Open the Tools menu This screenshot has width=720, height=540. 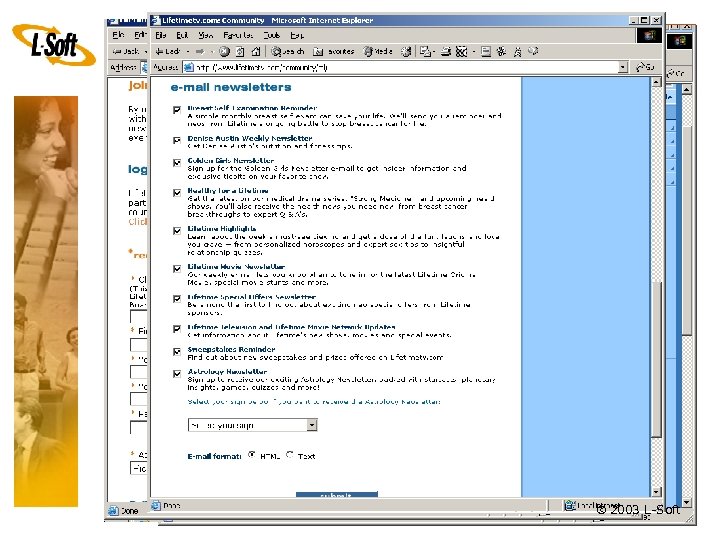[x=271, y=35]
